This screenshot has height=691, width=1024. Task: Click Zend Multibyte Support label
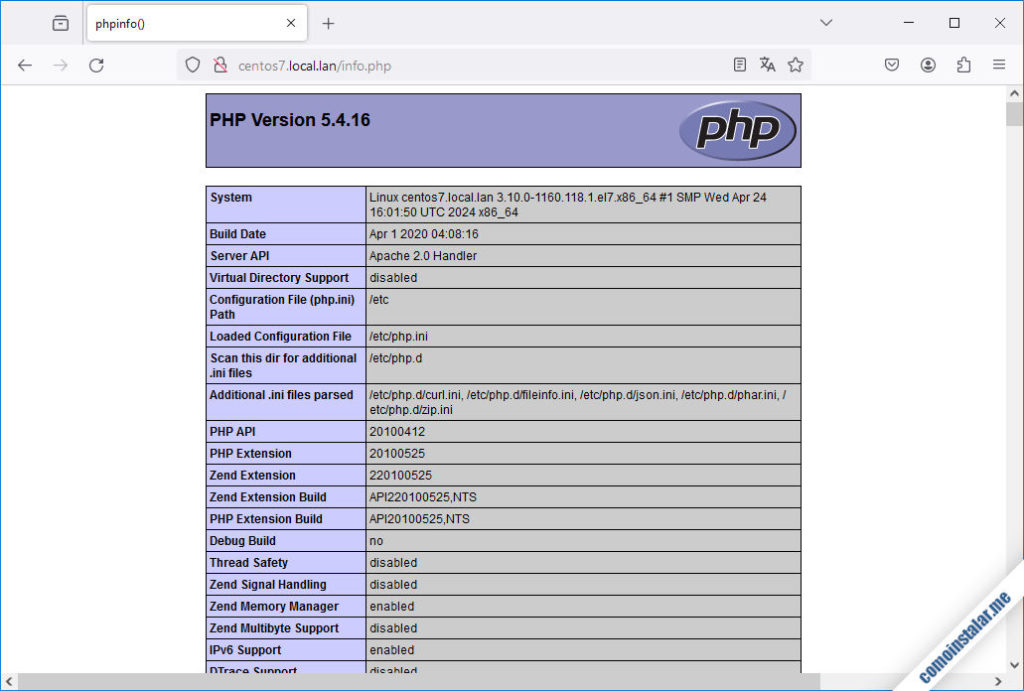[x=274, y=628]
